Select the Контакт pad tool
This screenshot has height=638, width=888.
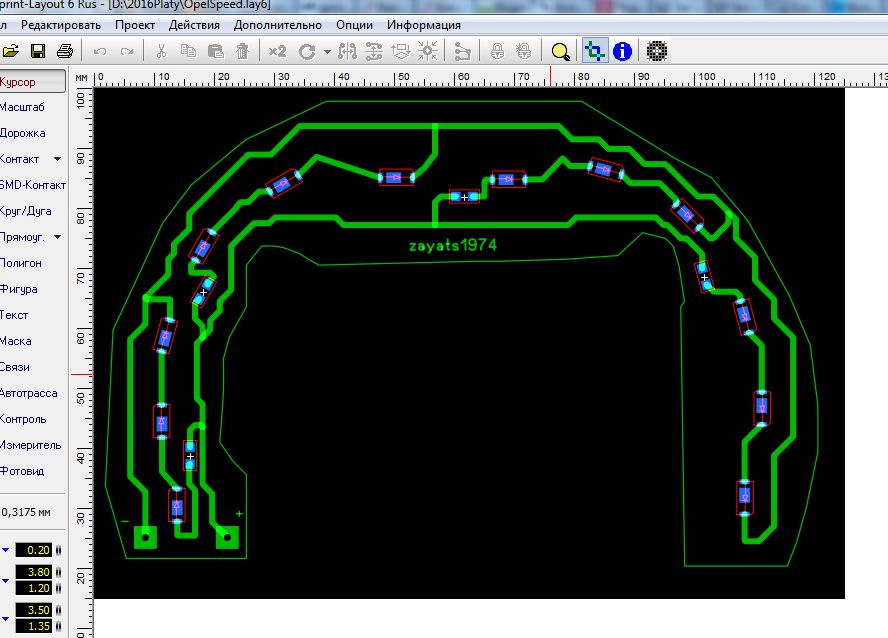(19, 159)
